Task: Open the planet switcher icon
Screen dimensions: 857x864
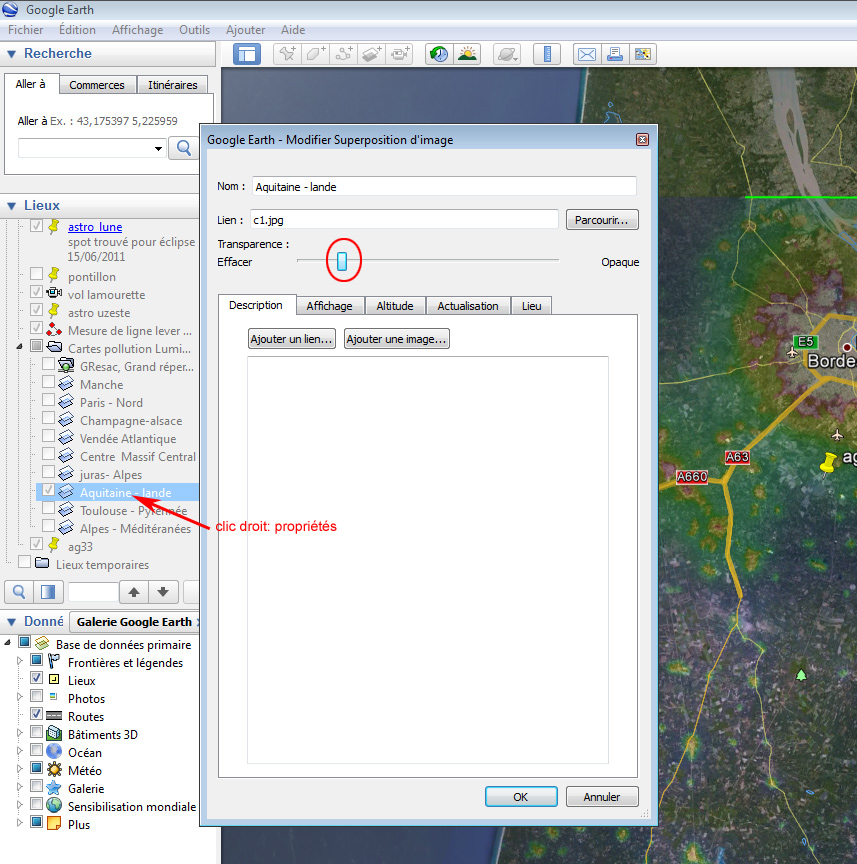Action: tap(507, 54)
